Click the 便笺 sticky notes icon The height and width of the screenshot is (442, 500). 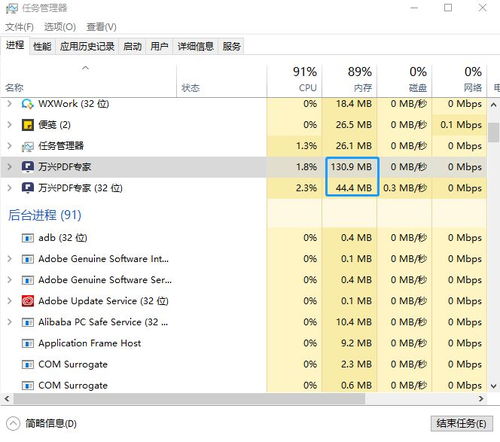[x=27, y=125]
